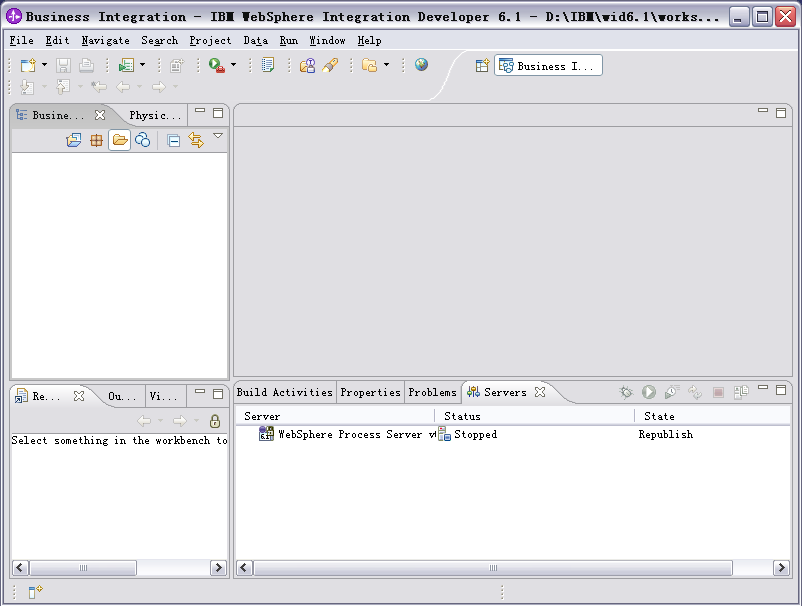802x606 pixels.
Task: Switch to the Physic... view tab
Action: (x=155, y=116)
